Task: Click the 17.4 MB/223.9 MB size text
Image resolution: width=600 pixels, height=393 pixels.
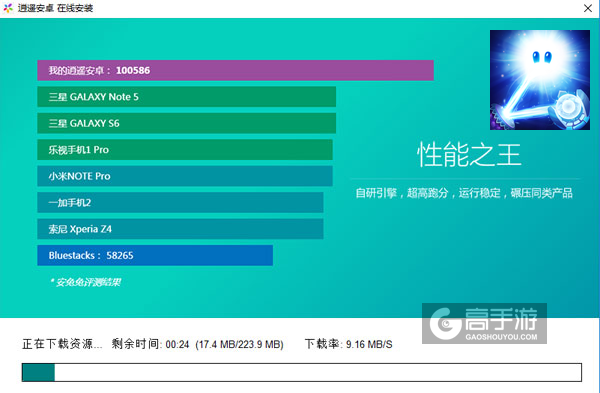Action: pyautogui.click(x=240, y=345)
